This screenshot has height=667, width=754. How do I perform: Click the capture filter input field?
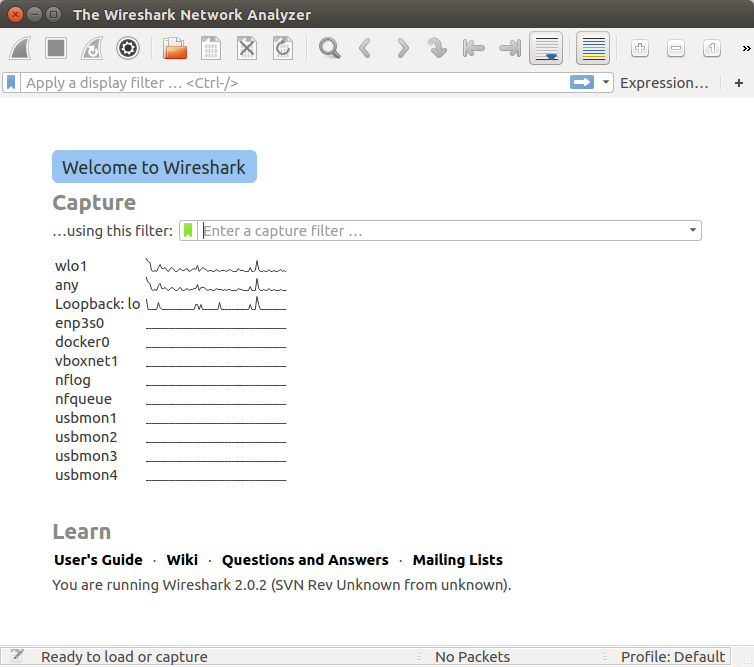442,230
